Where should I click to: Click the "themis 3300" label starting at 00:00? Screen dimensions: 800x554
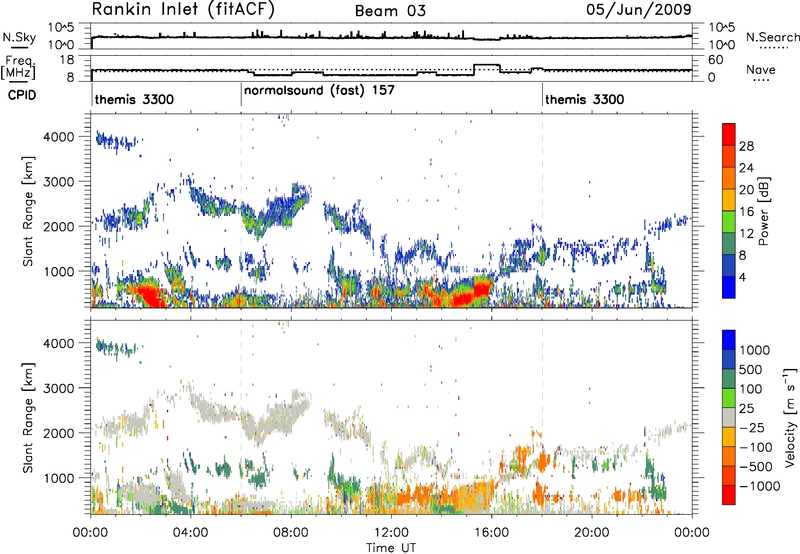click(134, 99)
